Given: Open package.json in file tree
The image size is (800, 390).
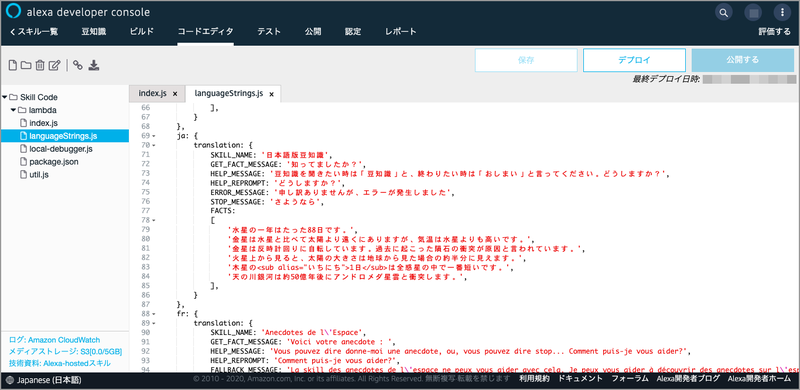Looking at the screenshot, I should tap(54, 162).
